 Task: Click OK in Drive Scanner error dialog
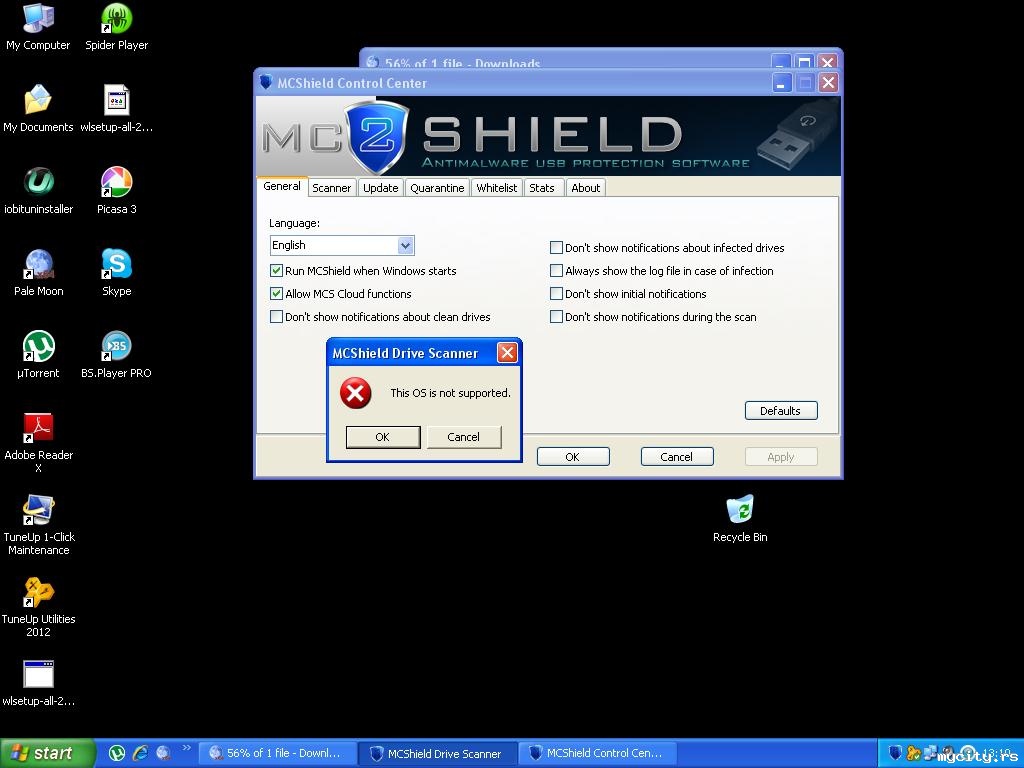pos(383,437)
